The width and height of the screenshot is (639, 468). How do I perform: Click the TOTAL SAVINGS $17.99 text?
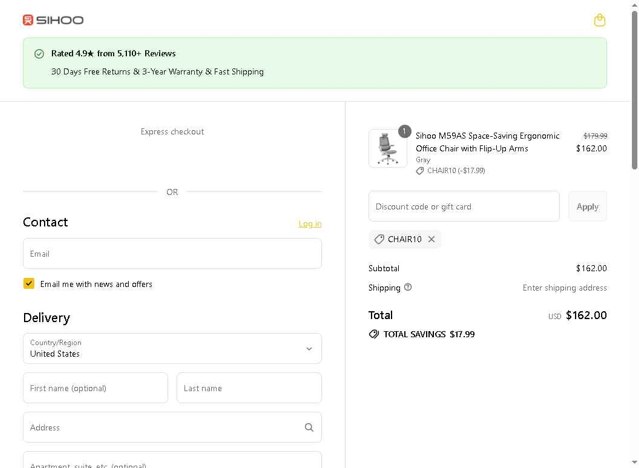[429, 334]
